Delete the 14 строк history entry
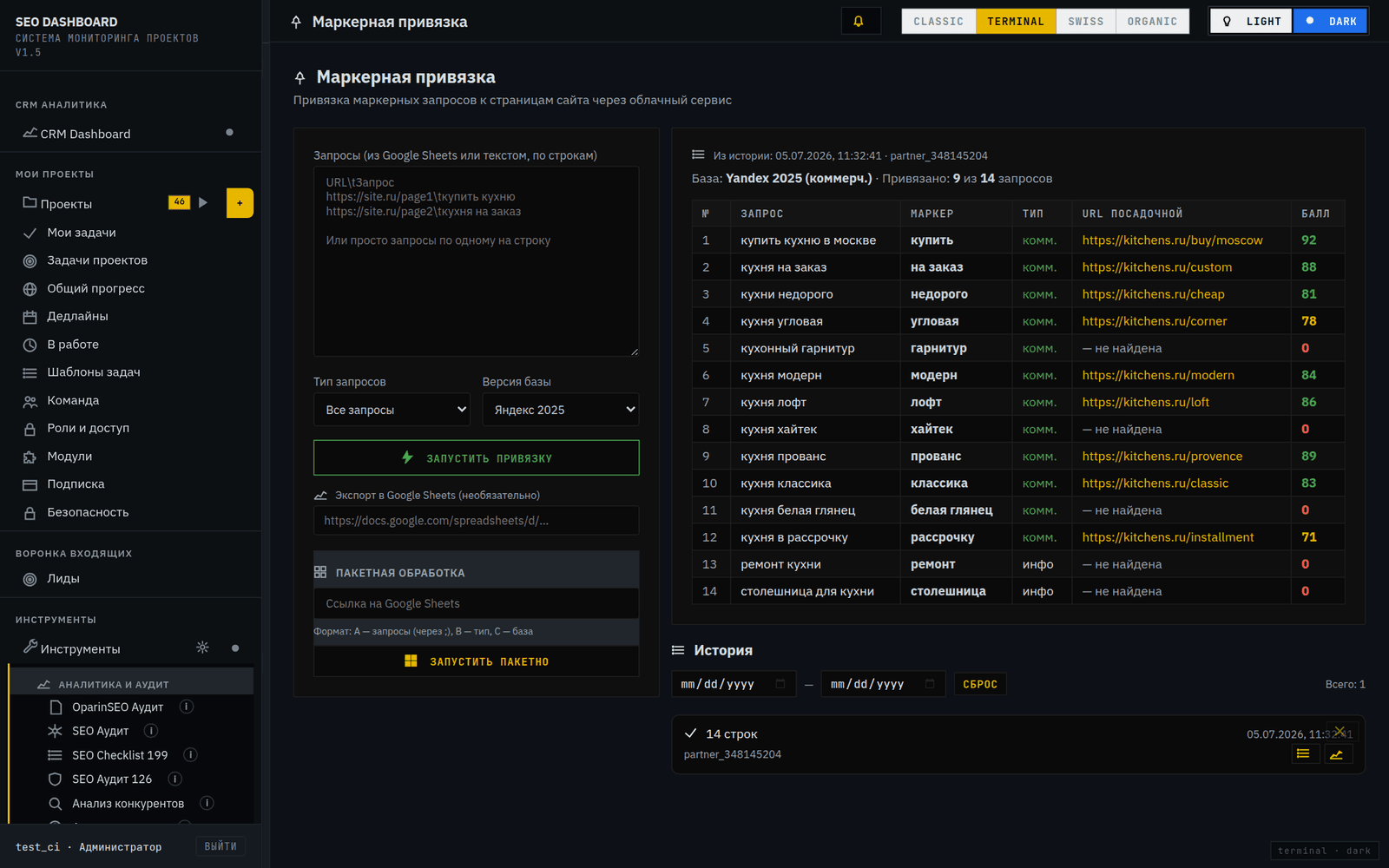 click(x=1340, y=732)
